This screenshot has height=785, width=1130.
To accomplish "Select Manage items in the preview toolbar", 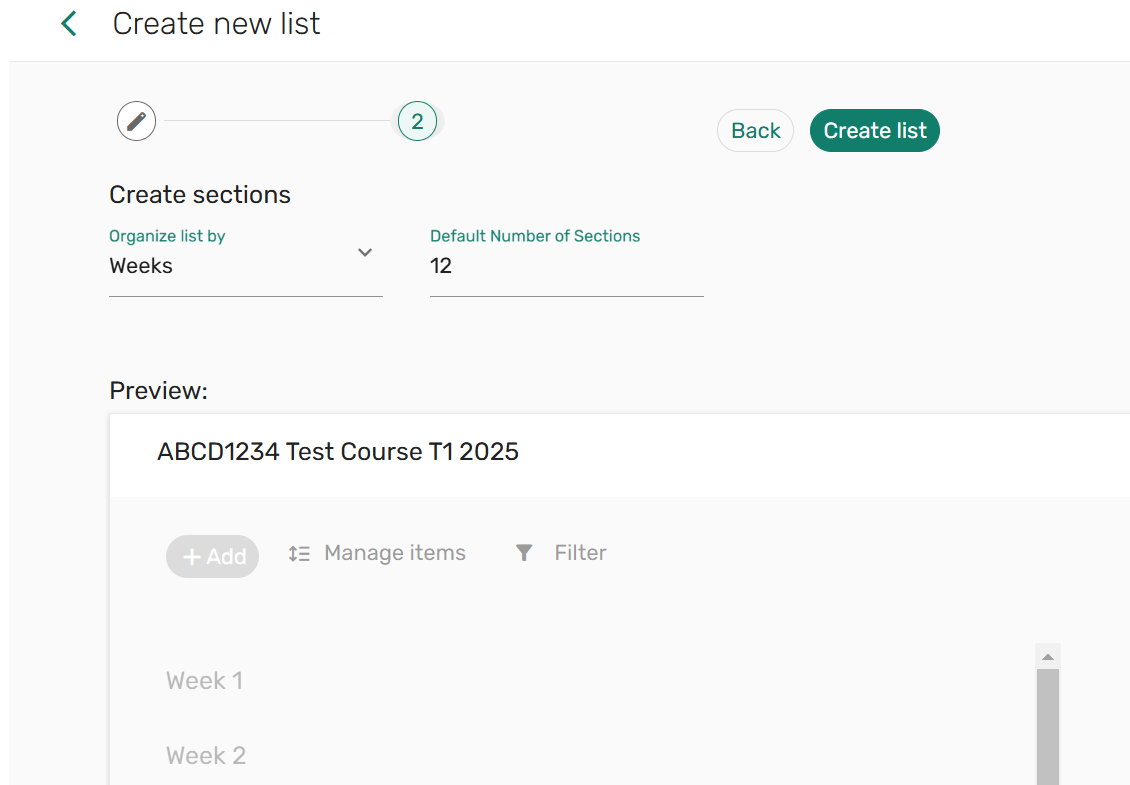I will point(394,552).
